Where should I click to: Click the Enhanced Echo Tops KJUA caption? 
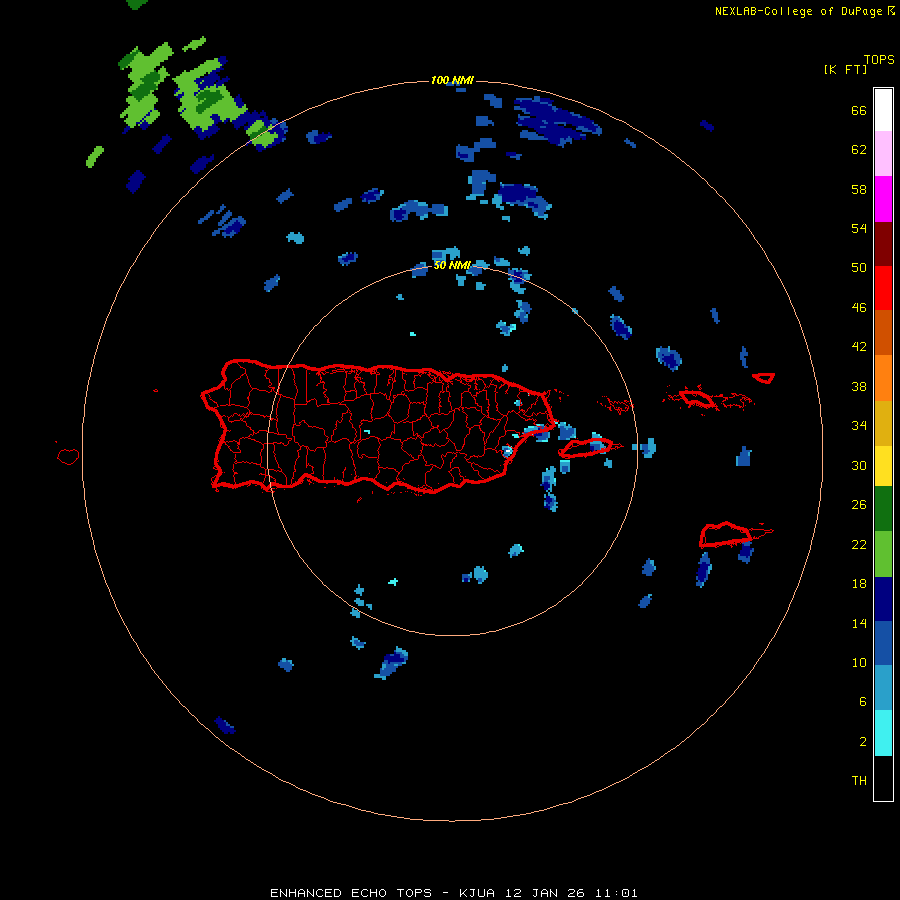(x=453, y=893)
